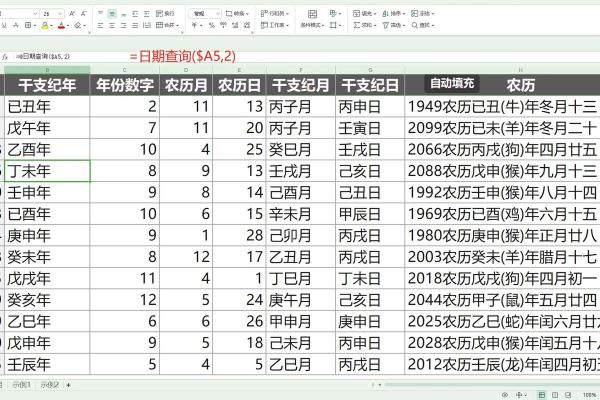Image resolution: width=600 pixels, height=400 pixels.
Task: Apply the yellow fill color
Action: click(45, 26)
